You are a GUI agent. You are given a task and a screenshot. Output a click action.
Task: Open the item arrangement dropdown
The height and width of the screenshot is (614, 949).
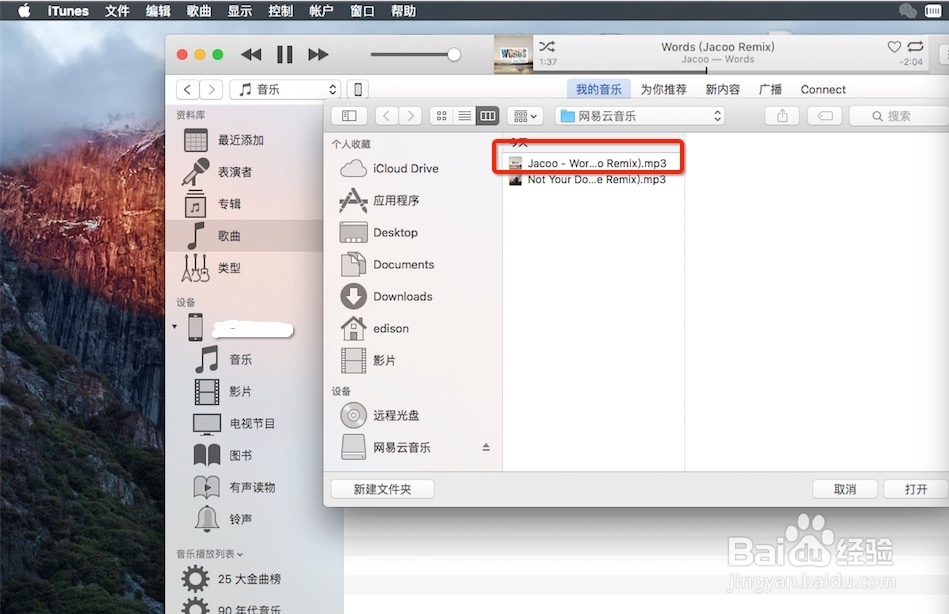coord(525,116)
